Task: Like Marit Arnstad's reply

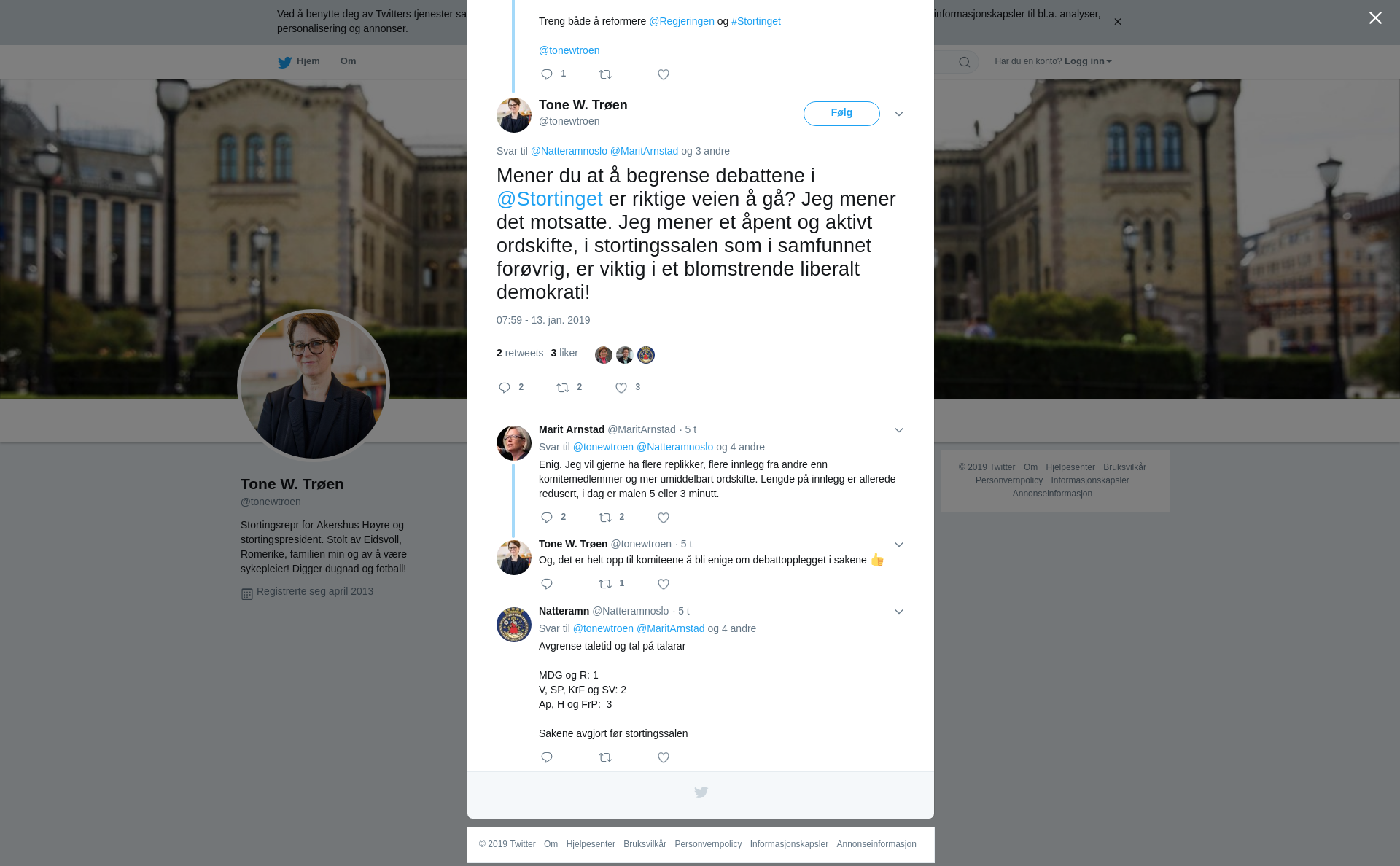Action: pos(664,518)
